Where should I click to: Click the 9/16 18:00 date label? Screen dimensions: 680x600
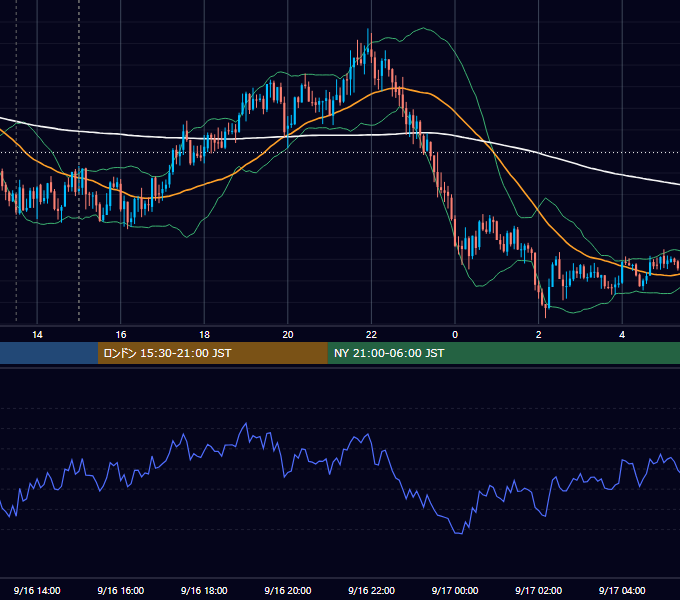(204, 590)
